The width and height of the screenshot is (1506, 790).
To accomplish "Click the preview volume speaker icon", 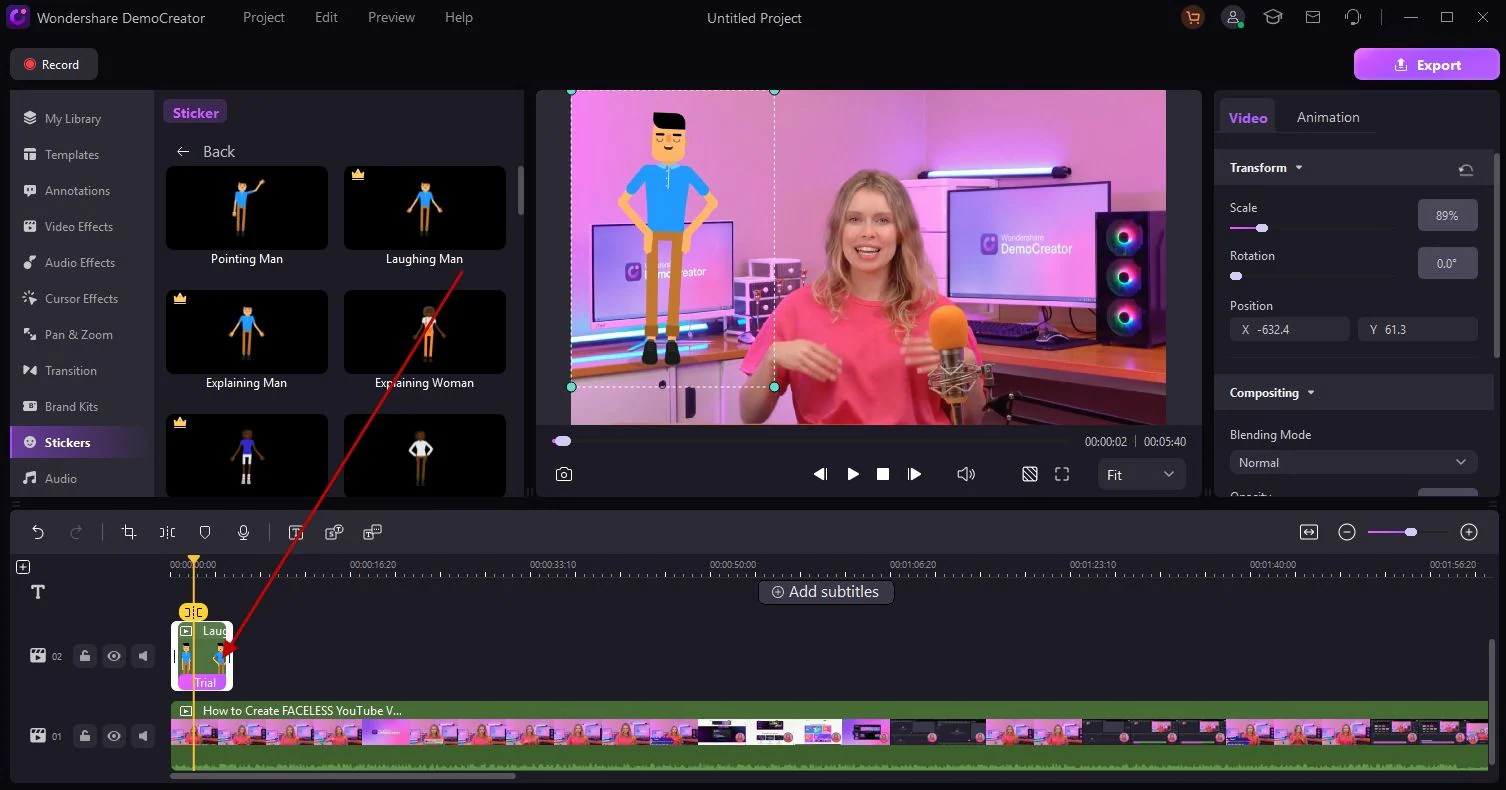I will pos(966,474).
